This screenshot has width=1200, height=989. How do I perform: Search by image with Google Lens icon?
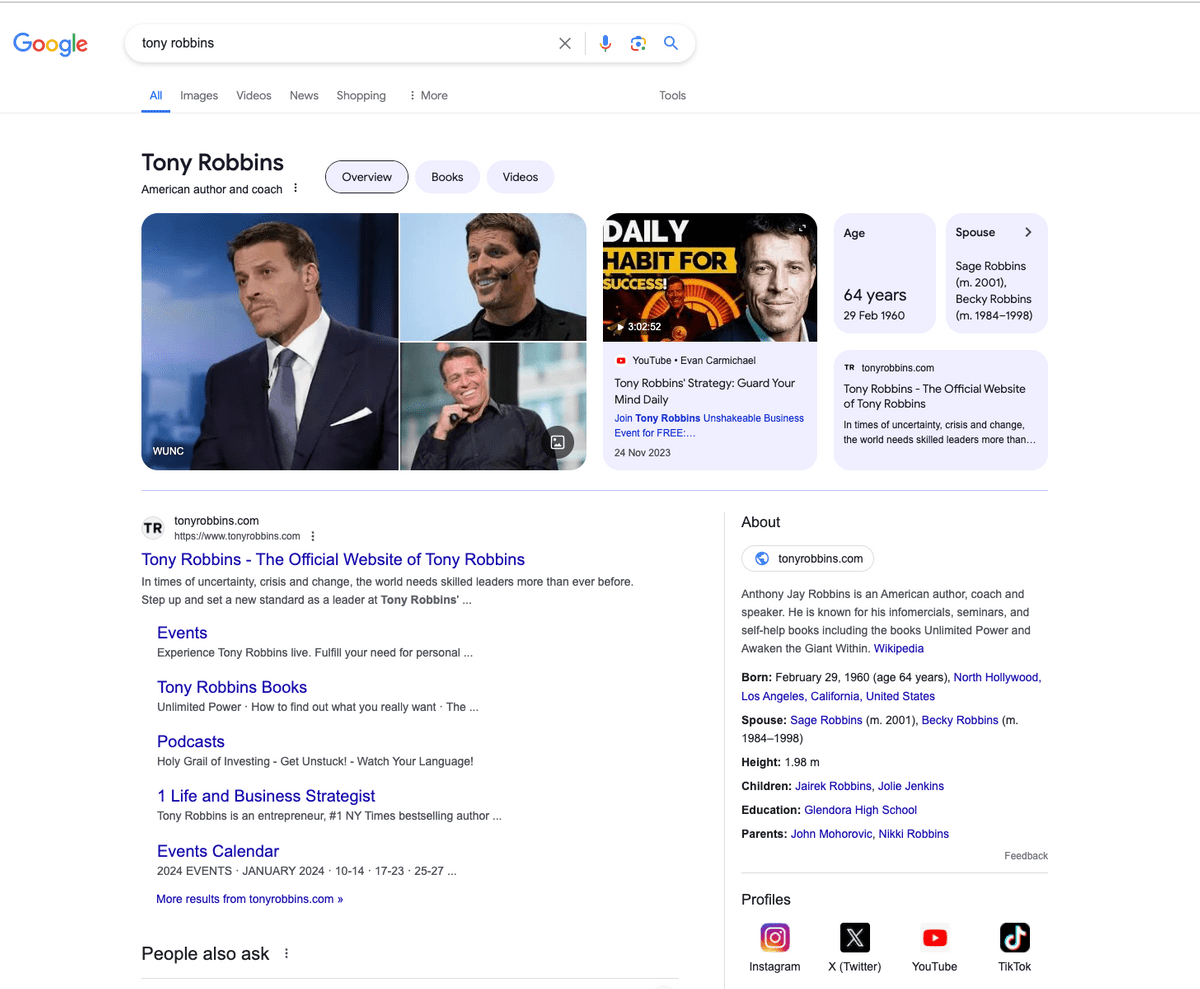pos(638,43)
